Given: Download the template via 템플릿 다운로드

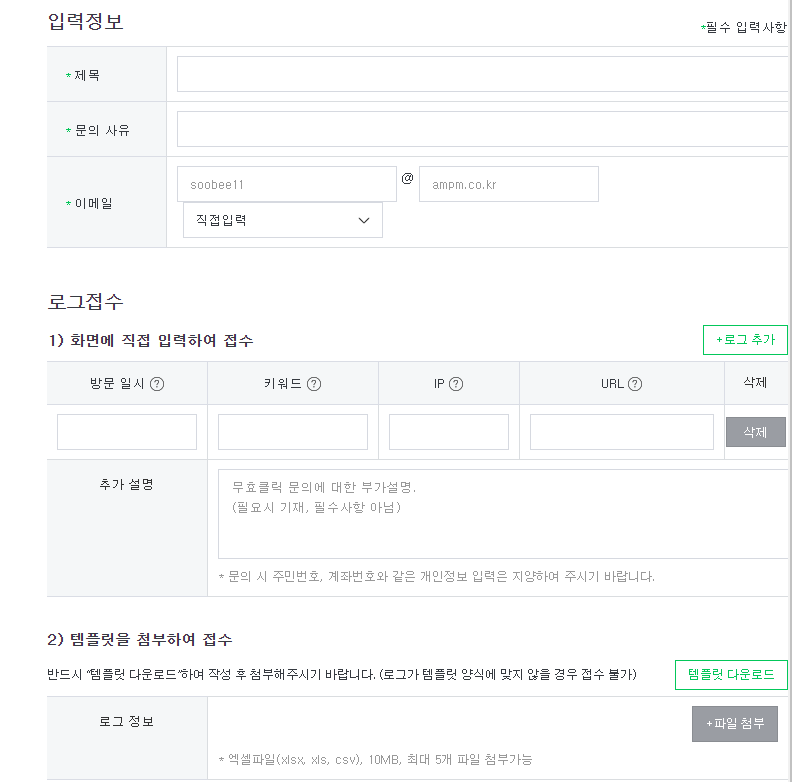Looking at the screenshot, I should click(x=731, y=674).
